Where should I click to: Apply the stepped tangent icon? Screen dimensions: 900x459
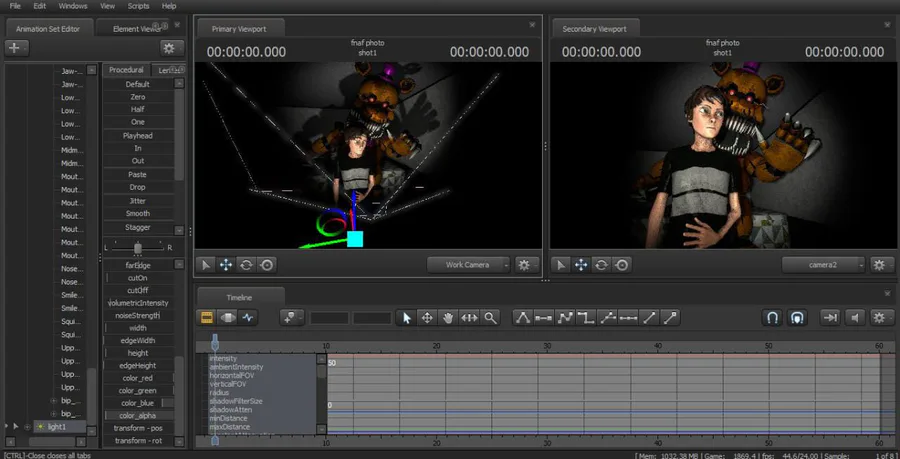coord(585,317)
